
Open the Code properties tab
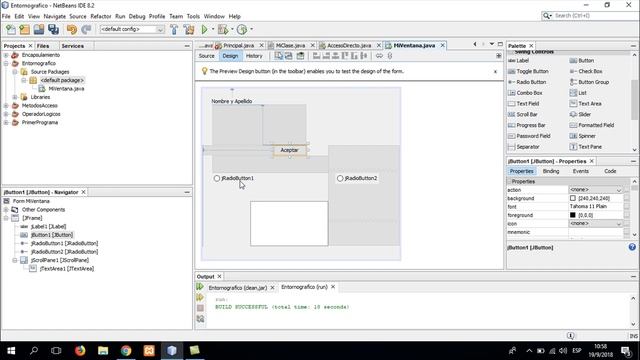610,171
